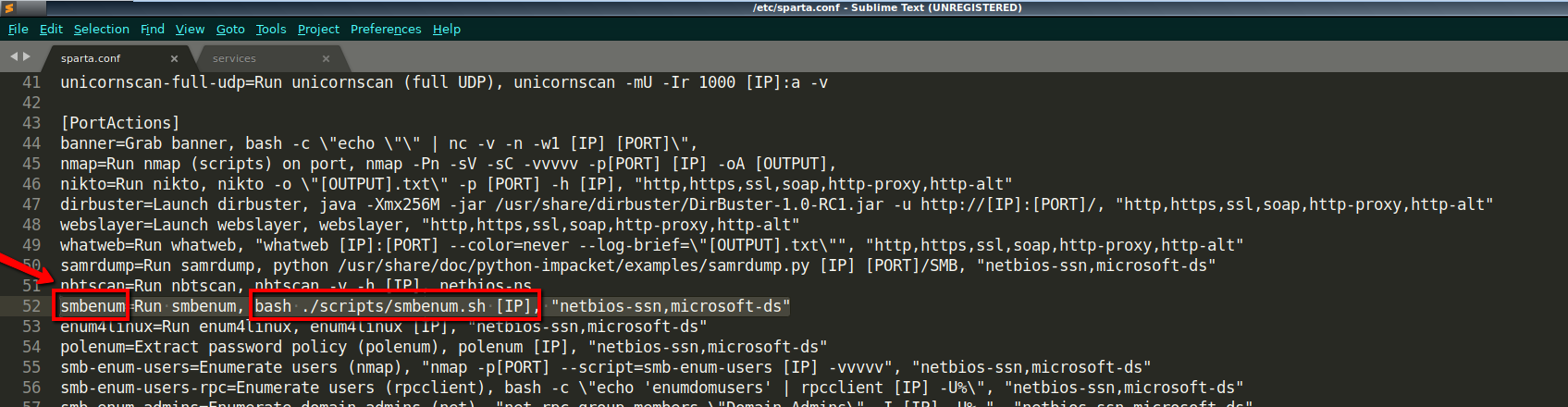Click line number 52 in the gutter
This screenshot has width=1568, height=407.
[x=31, y=306]
